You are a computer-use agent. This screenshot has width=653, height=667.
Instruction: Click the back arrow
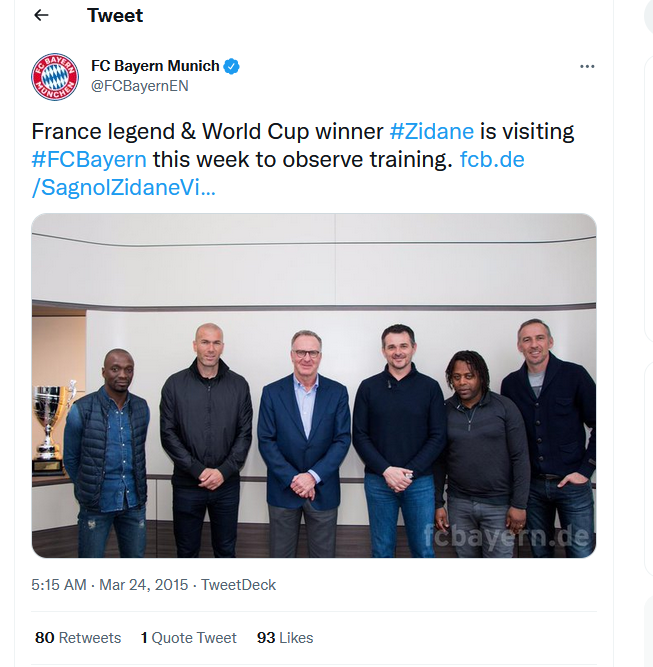click(x=41, y=16)
